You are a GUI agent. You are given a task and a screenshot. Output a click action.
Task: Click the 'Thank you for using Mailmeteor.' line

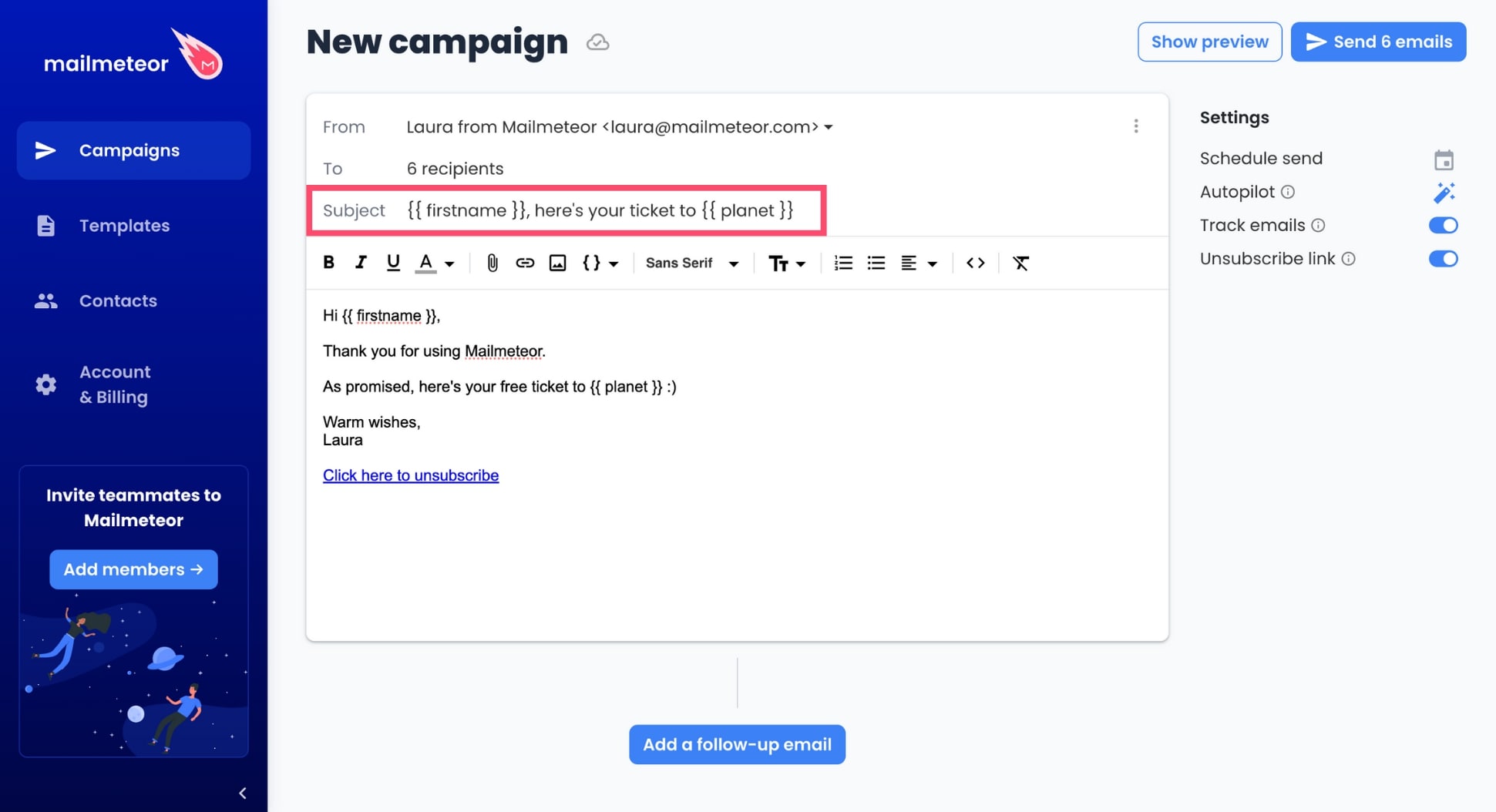tap(434, 351)
